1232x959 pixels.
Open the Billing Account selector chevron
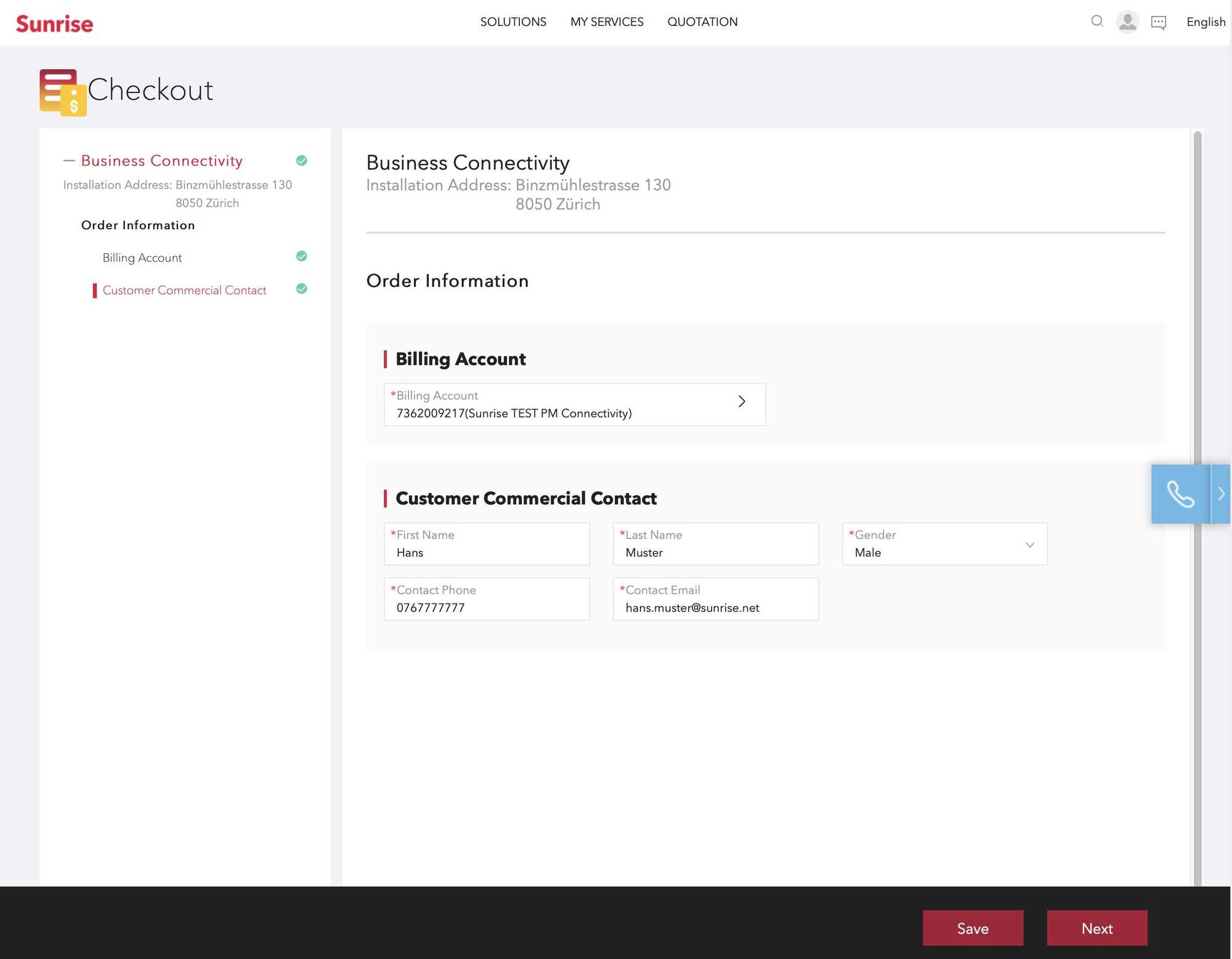(x=742, y=402)
